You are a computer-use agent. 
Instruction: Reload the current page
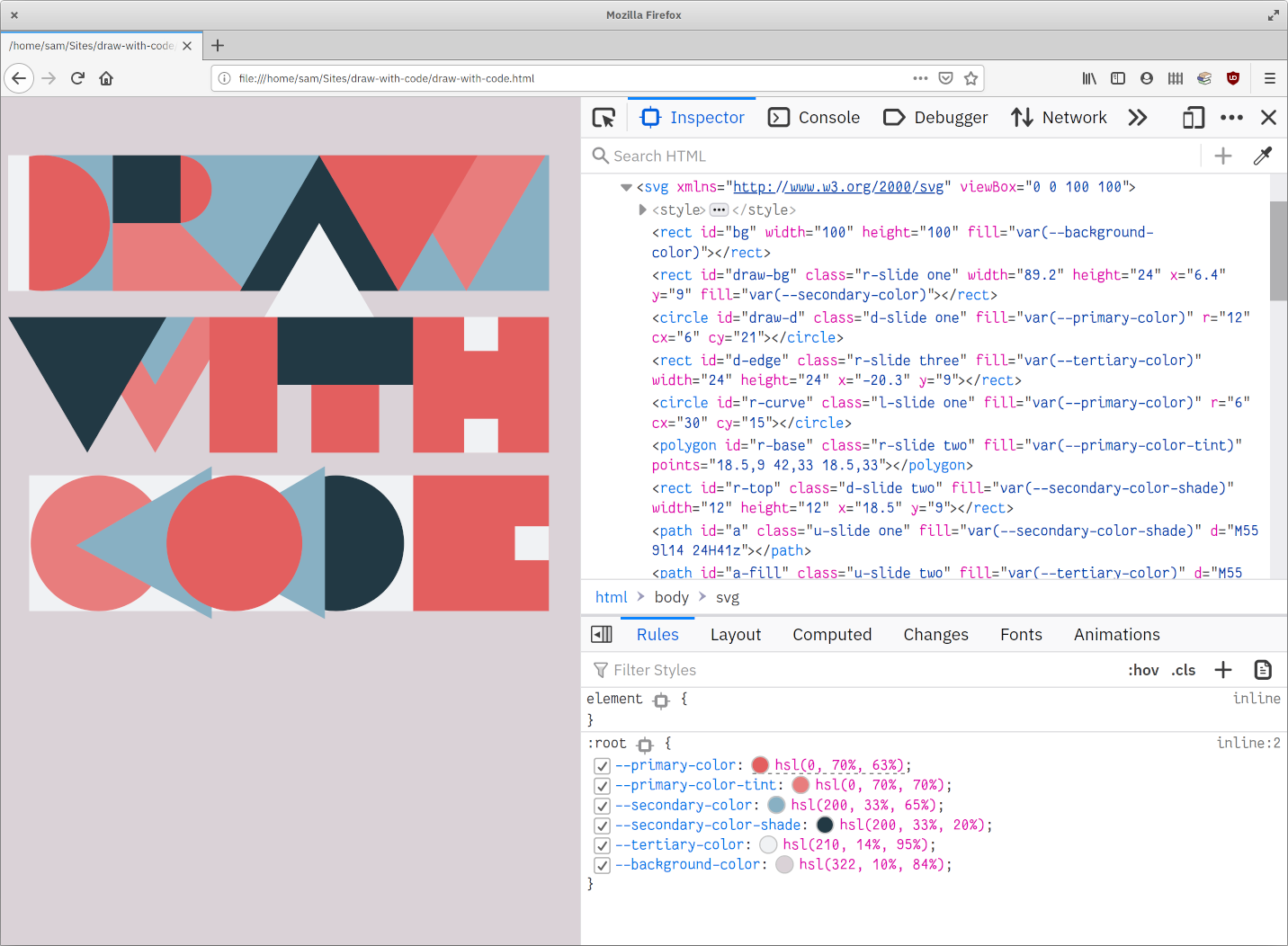(x=77, y=78)
